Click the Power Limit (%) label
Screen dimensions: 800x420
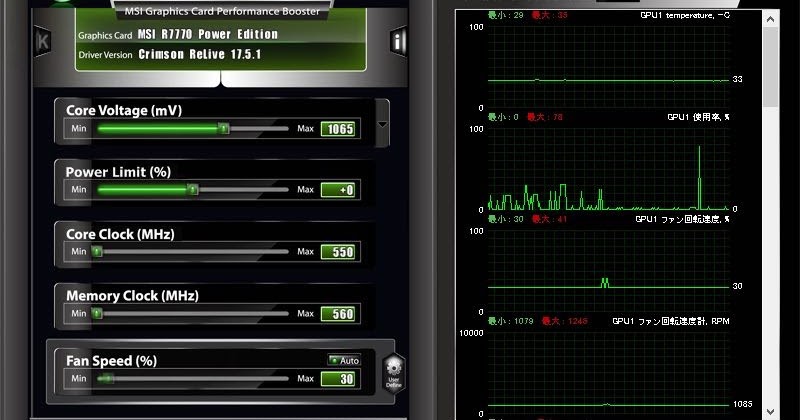pyautogui.click(x=118, y=172)
